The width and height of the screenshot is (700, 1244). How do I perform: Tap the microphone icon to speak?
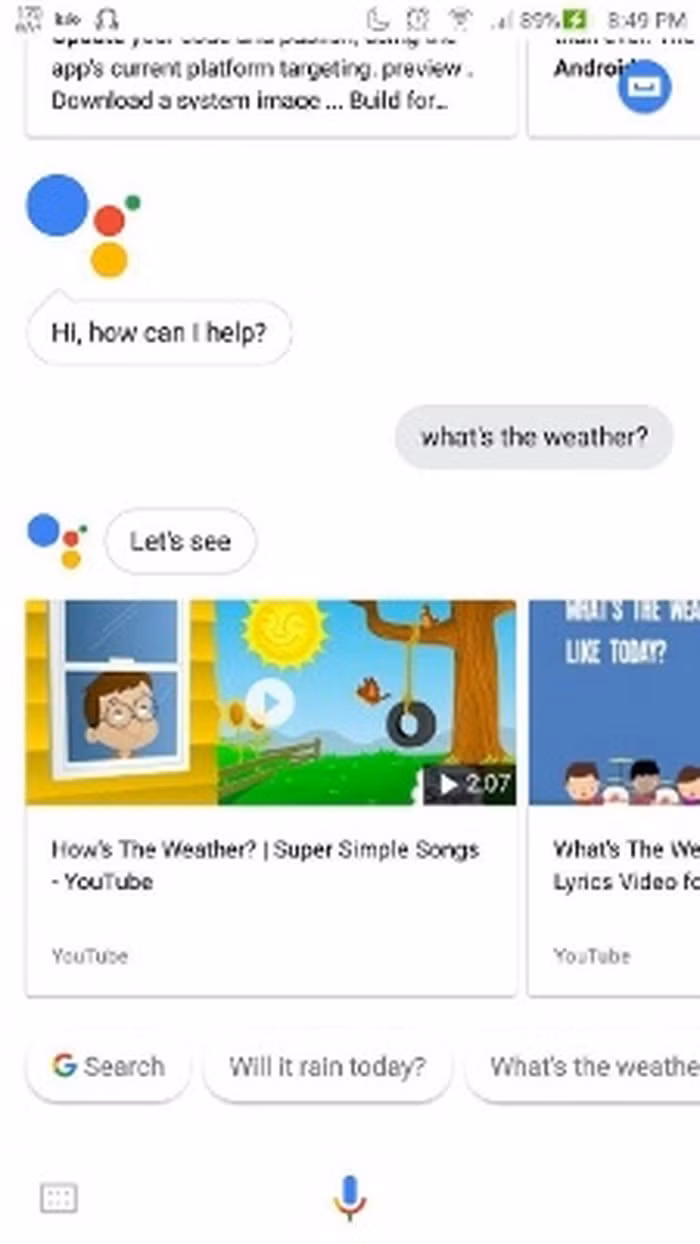coord(349,1196)
